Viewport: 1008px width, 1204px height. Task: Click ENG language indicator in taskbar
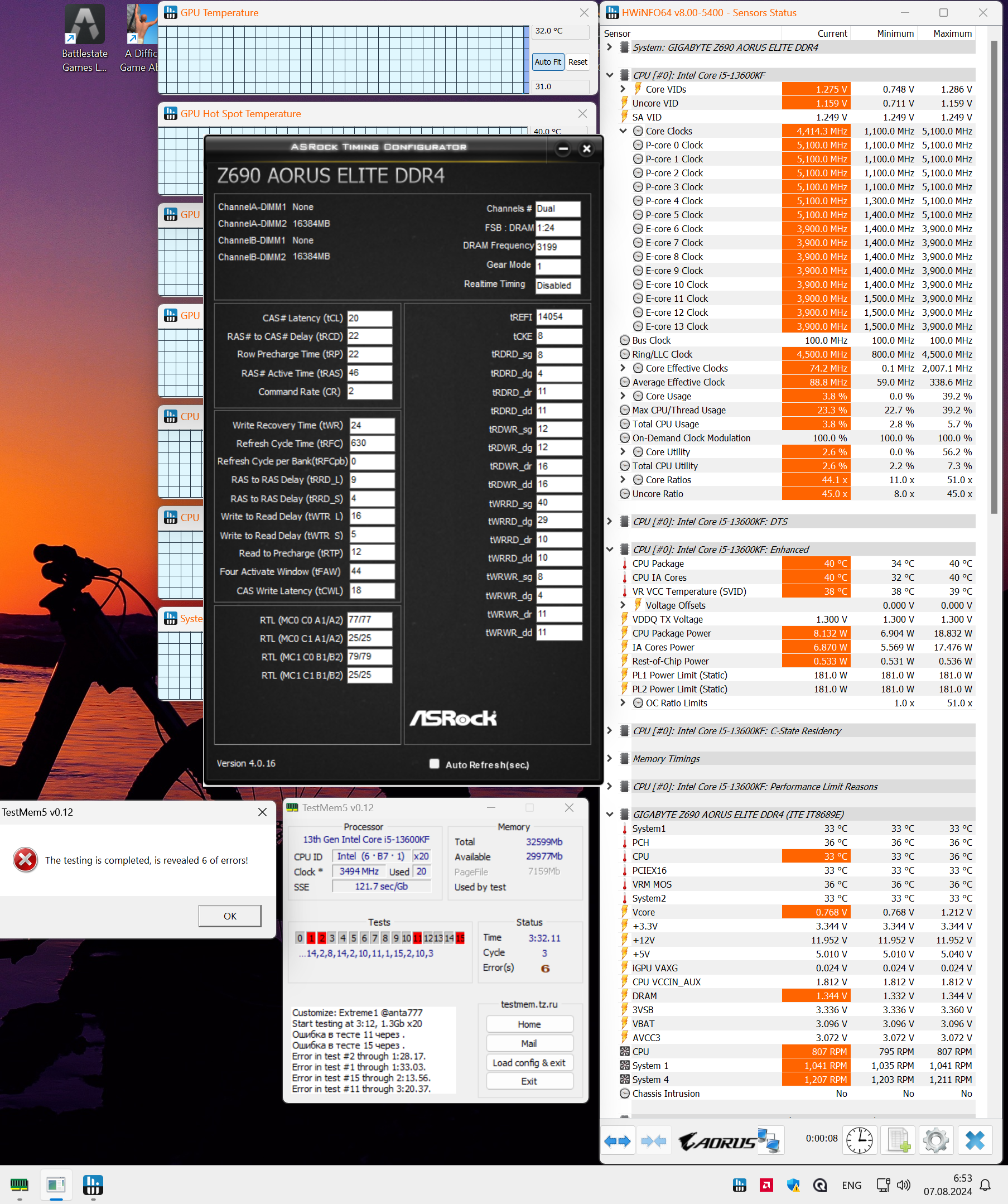pos(851,1185)
